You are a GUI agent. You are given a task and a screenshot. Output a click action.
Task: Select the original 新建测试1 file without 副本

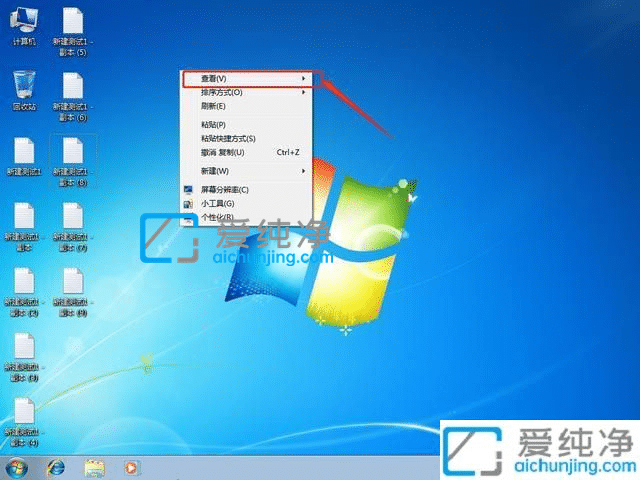(x=24, y=157)
